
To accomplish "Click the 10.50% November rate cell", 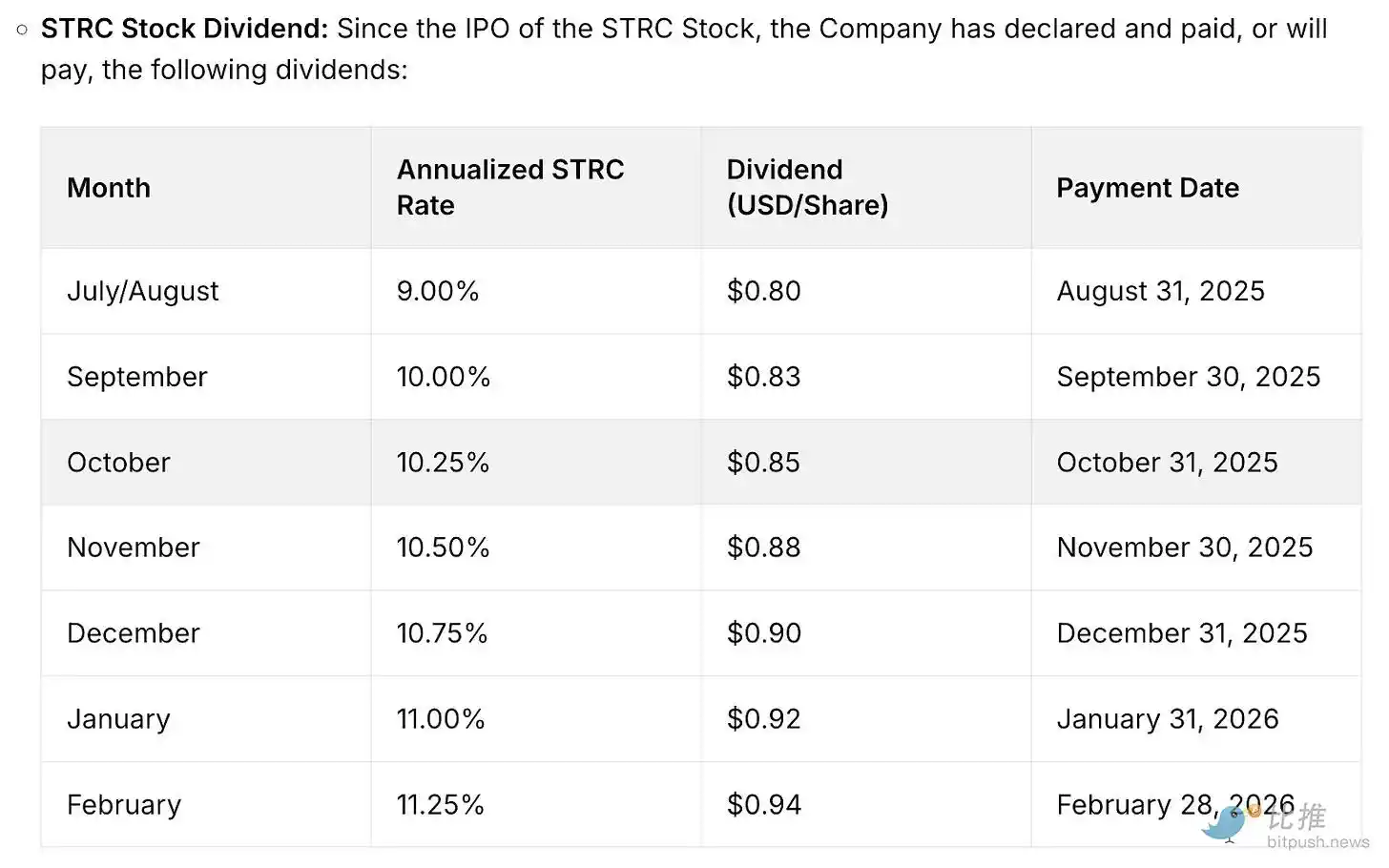I will 443,548.
